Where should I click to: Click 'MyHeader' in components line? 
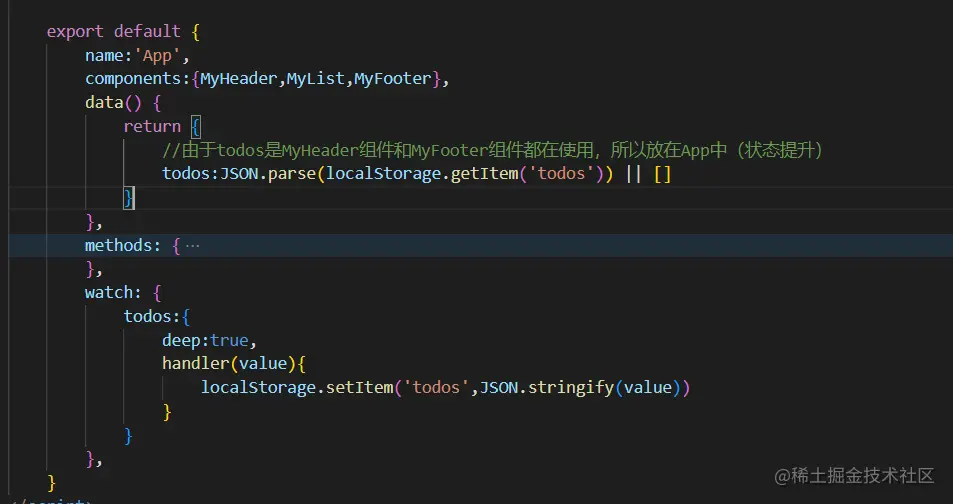pos(239,79)
